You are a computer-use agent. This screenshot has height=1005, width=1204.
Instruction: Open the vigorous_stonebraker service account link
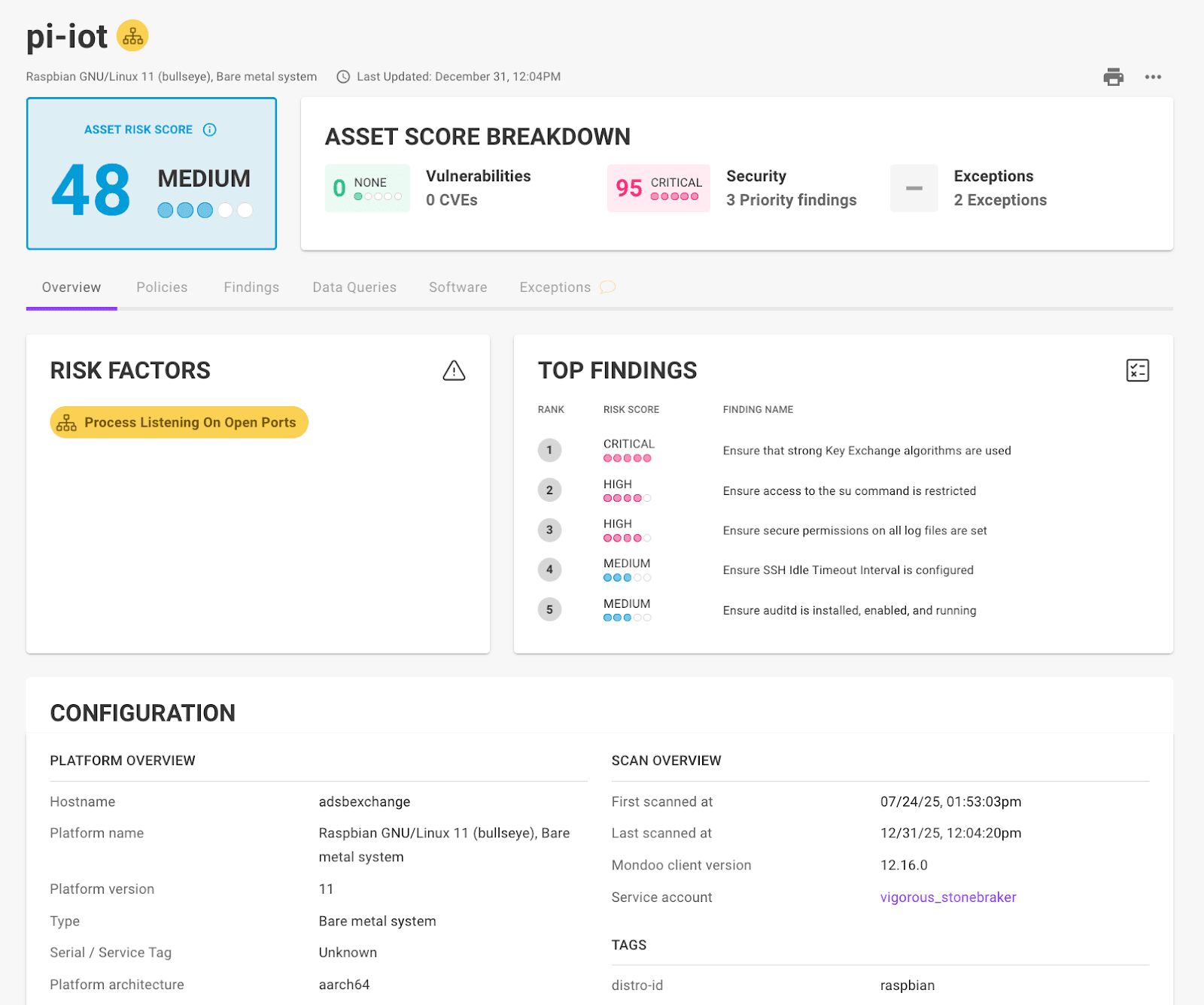coord(947,897)
